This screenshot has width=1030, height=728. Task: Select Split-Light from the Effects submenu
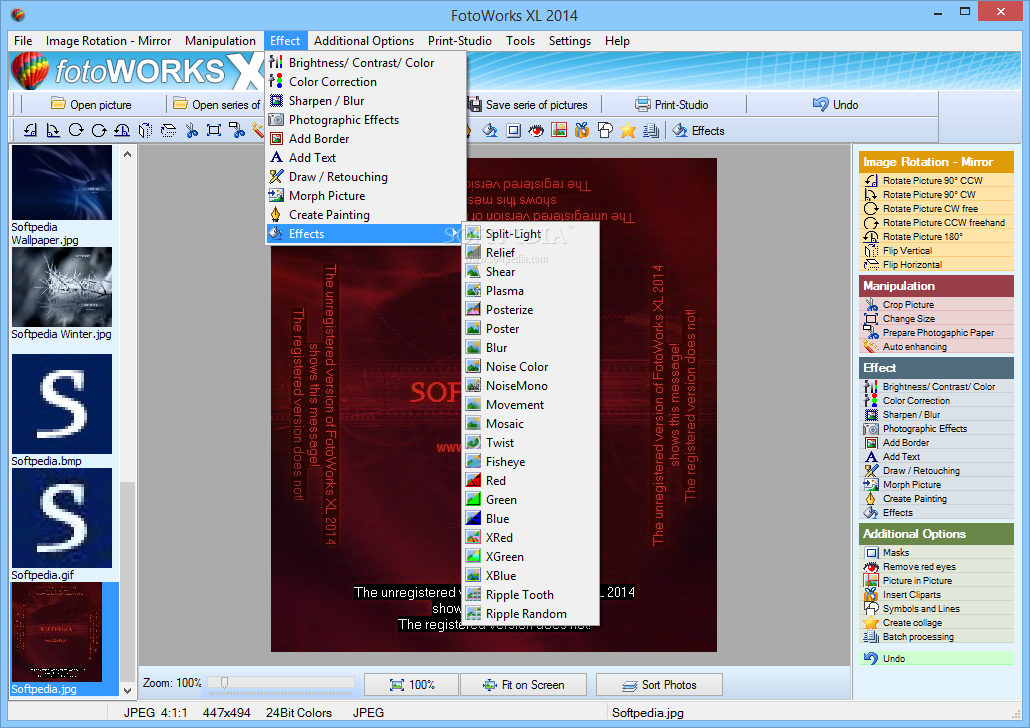click(531, 234)
